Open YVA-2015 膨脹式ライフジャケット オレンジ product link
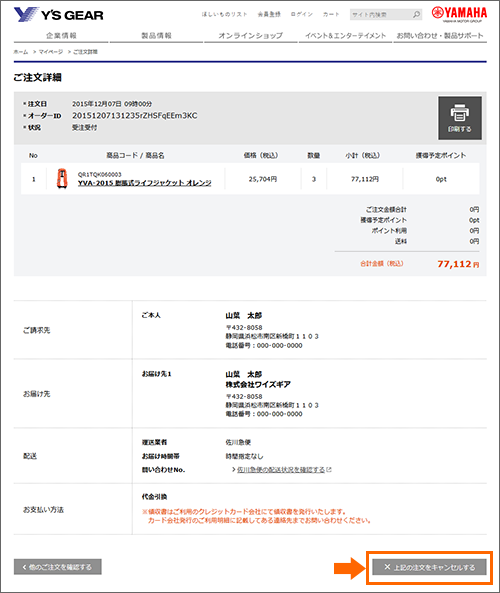The image size is (500, 593). [x=144, y=183]
